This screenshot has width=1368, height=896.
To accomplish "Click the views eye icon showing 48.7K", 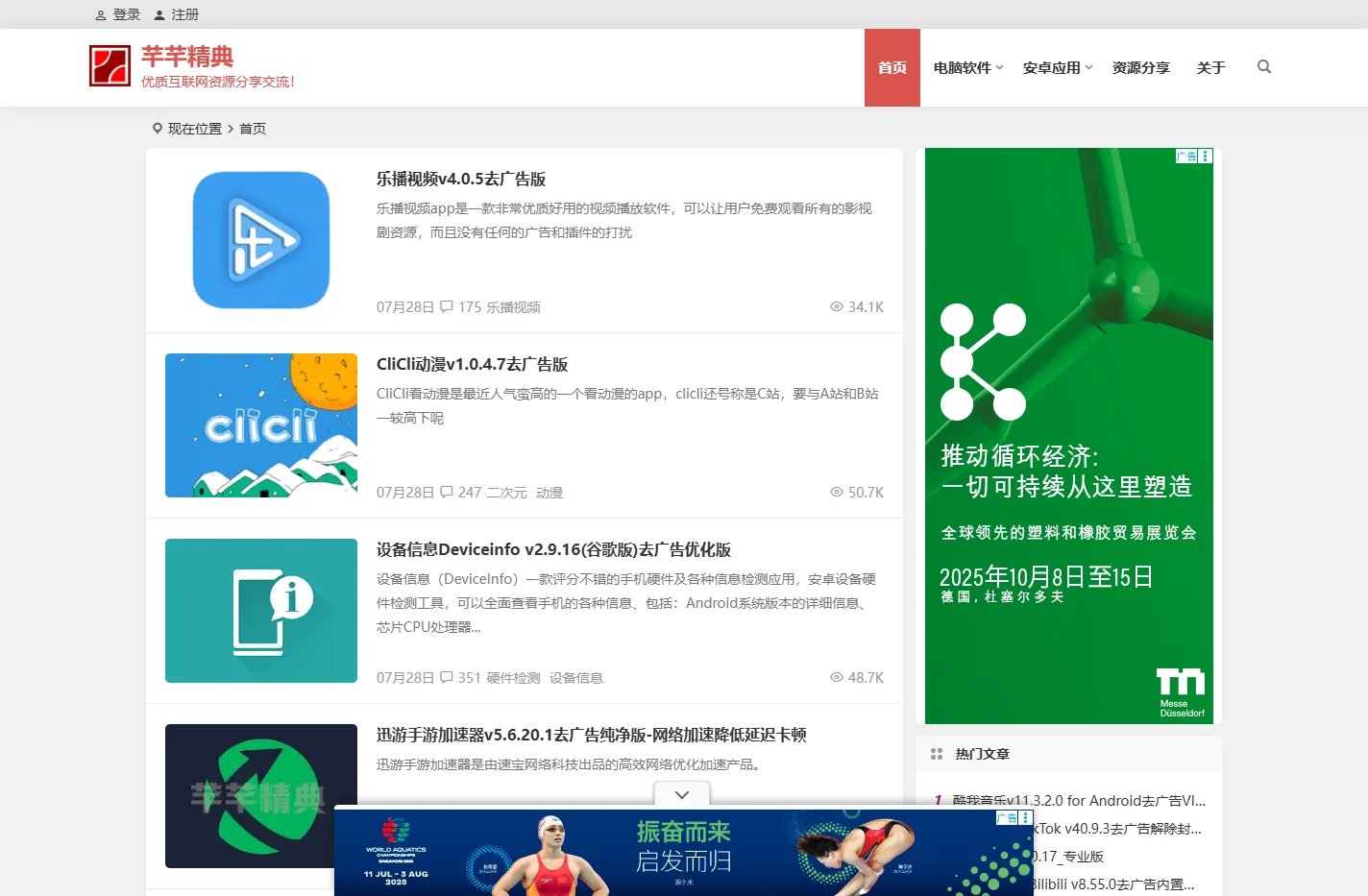I will pyautogui.click(x=837, y=677).
